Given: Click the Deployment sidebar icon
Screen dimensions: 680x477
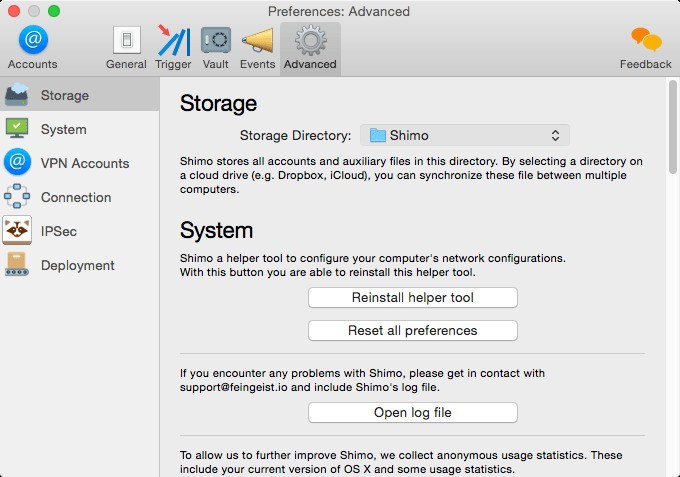Looking at the screenshot, I should click(17, 265).
